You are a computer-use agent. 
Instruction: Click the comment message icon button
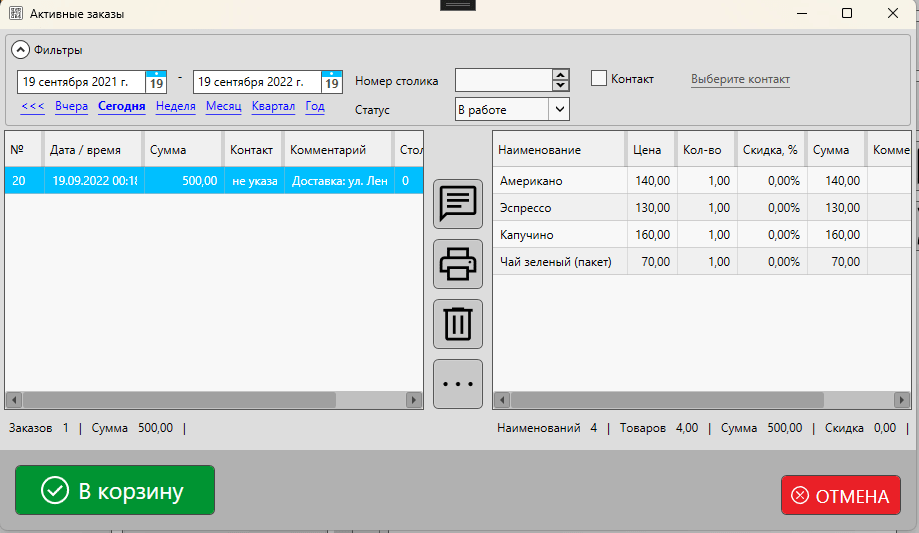[458, 204]
